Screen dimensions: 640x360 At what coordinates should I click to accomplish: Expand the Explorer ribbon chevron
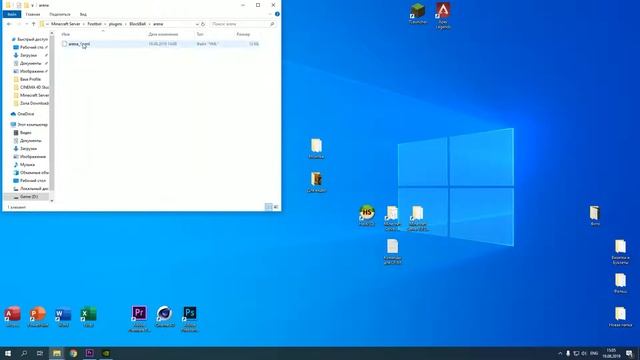270,14
